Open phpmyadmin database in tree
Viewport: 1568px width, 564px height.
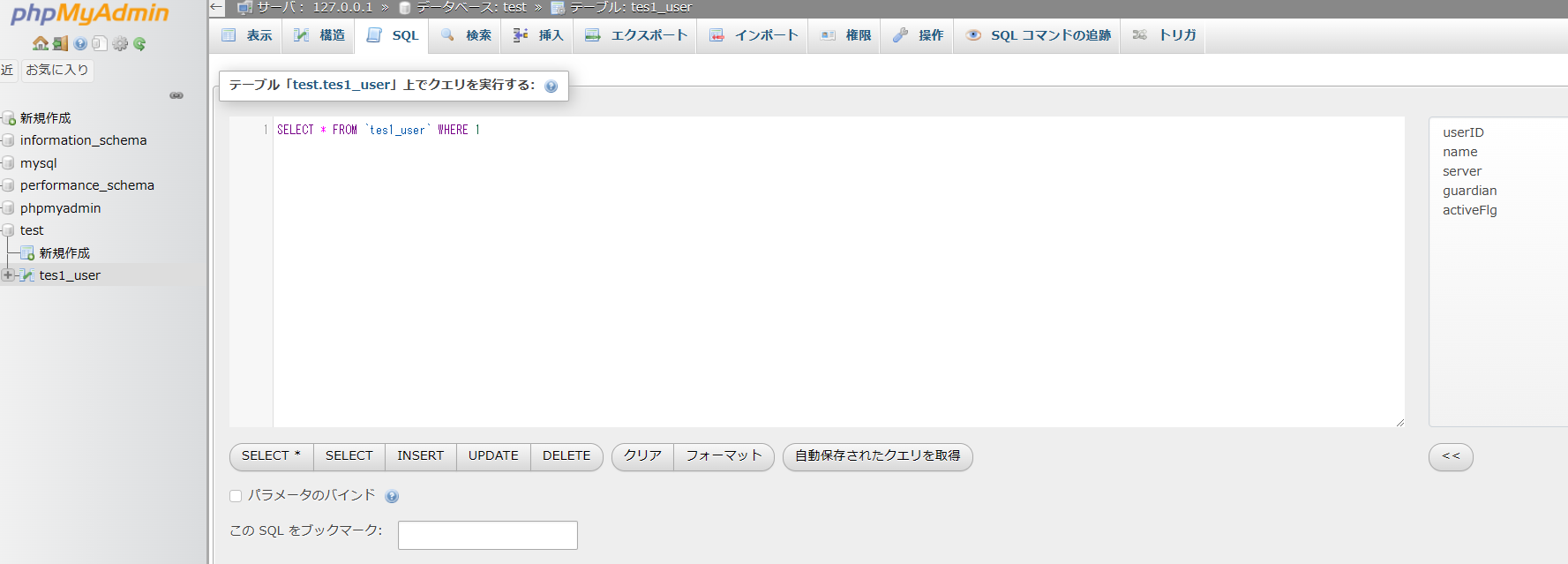[x=60, y=208]
